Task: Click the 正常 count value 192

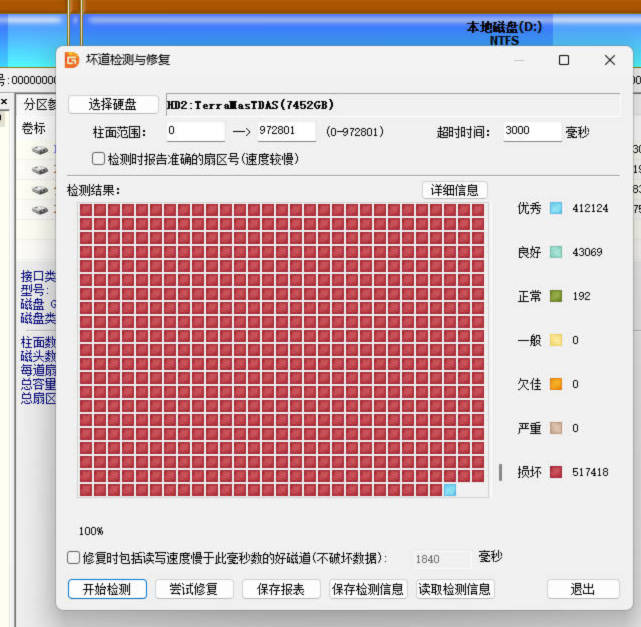Action: (581, 296)
